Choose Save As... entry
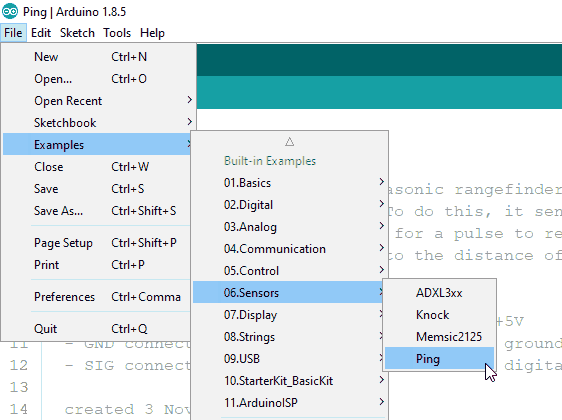Viewport: 562px width, 420px height. (x=97, y=210)
